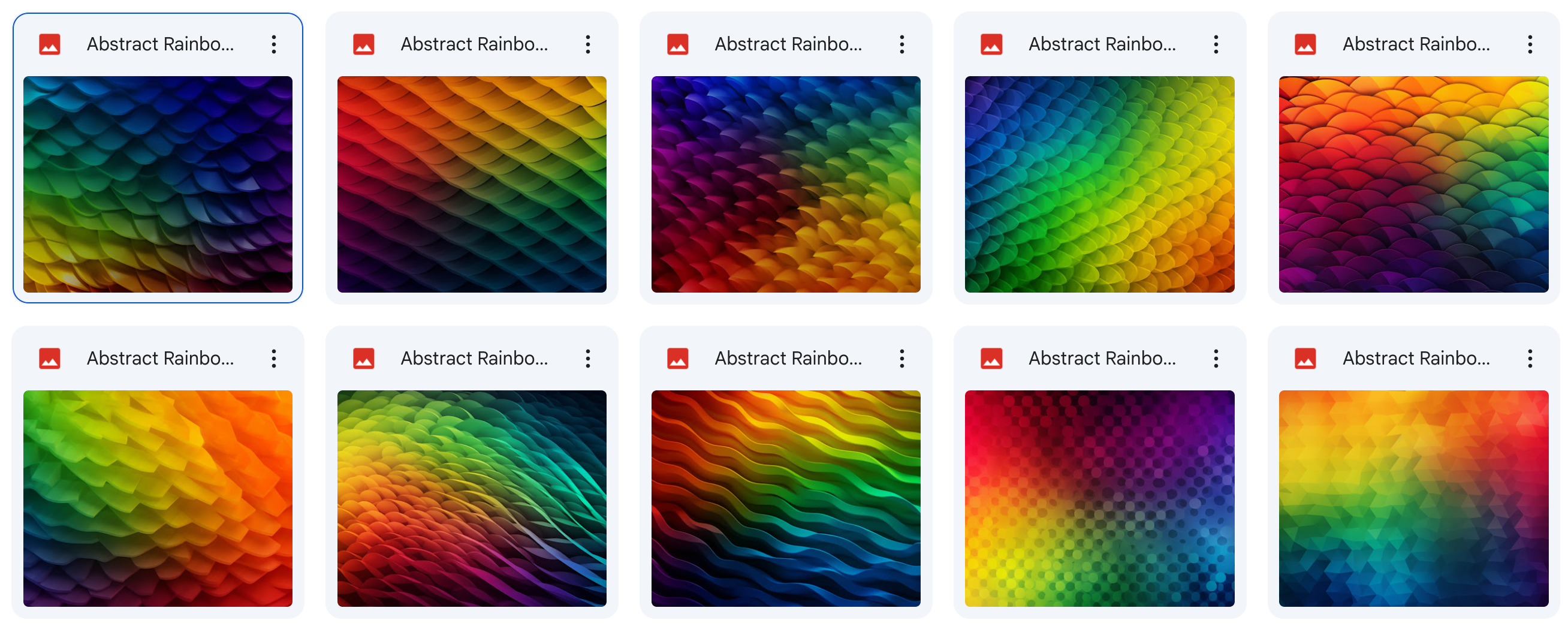Select the orange-red scalloped fans thumbnail
1568x638 pixels.
pos(1413,185)
